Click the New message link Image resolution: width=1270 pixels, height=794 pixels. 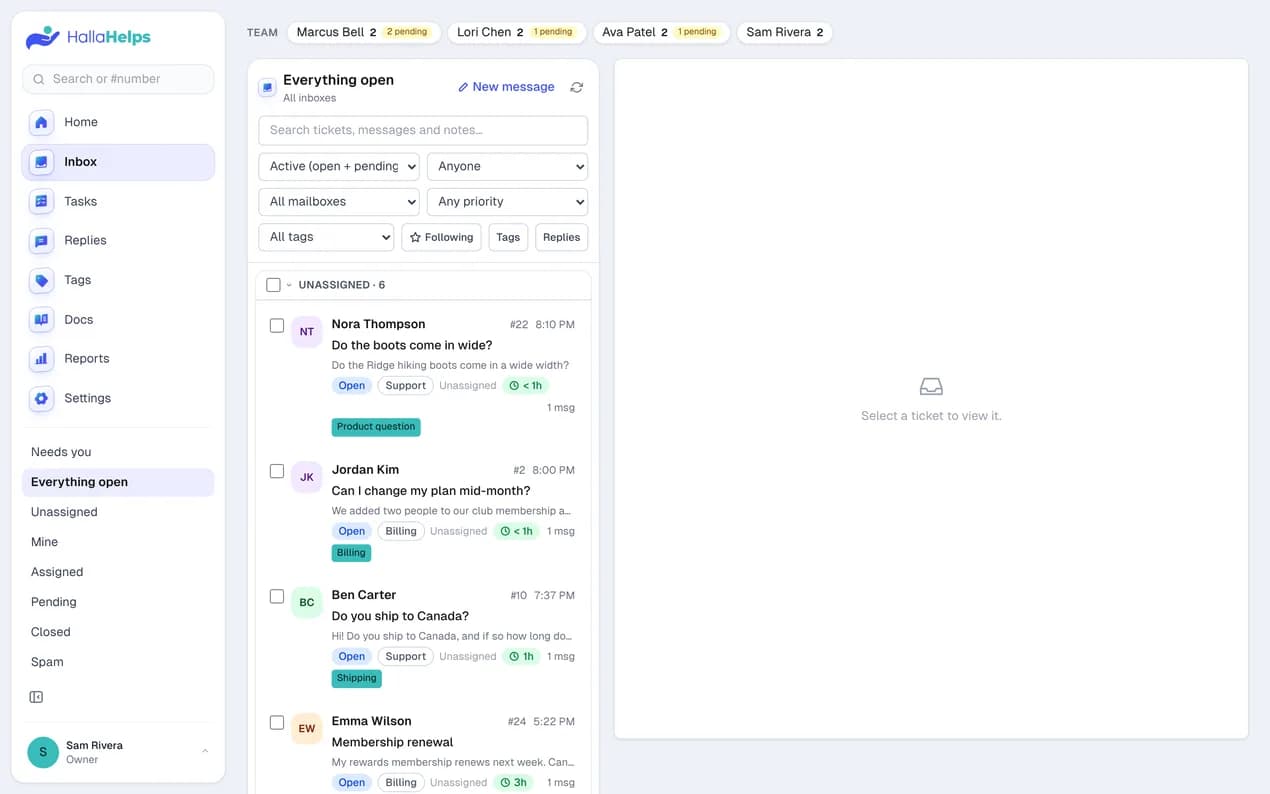[506, 87]
